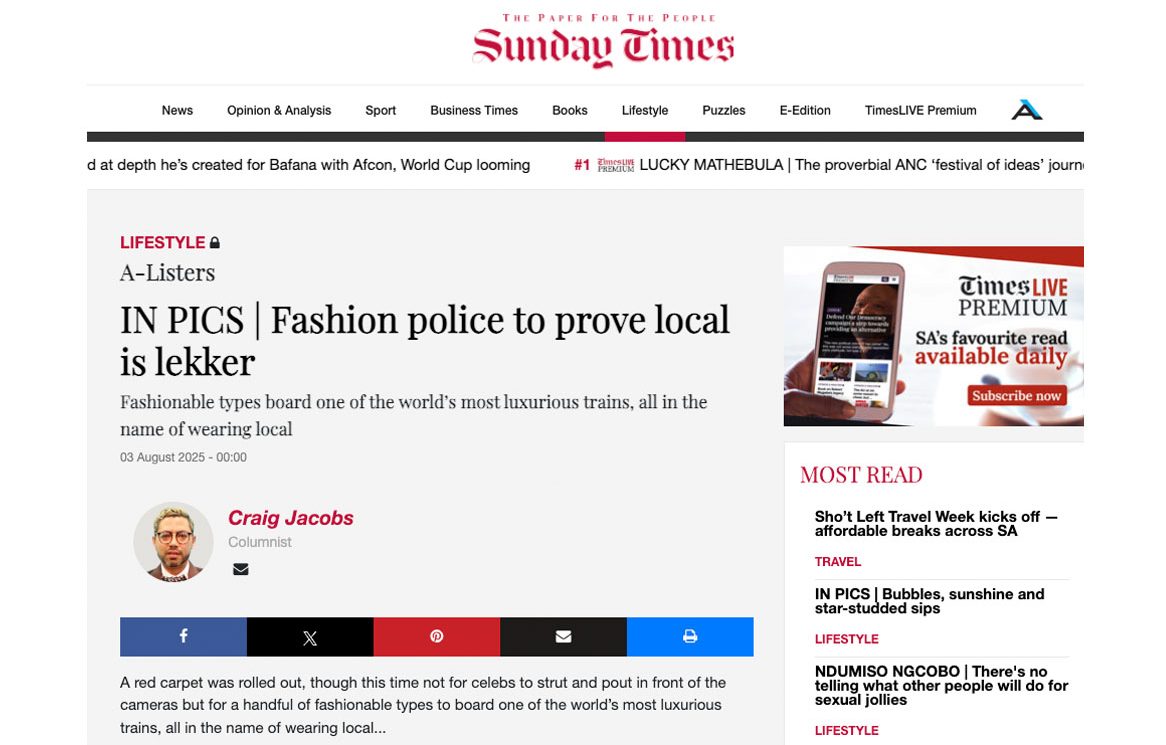1166x745 pixels.
Task: Share article on Facebook
Action: [x=183, y=637]
